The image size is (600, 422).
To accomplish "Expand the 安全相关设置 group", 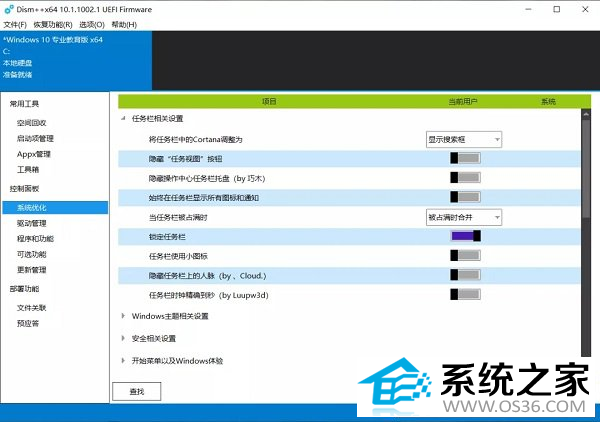I will click(123, 338).
